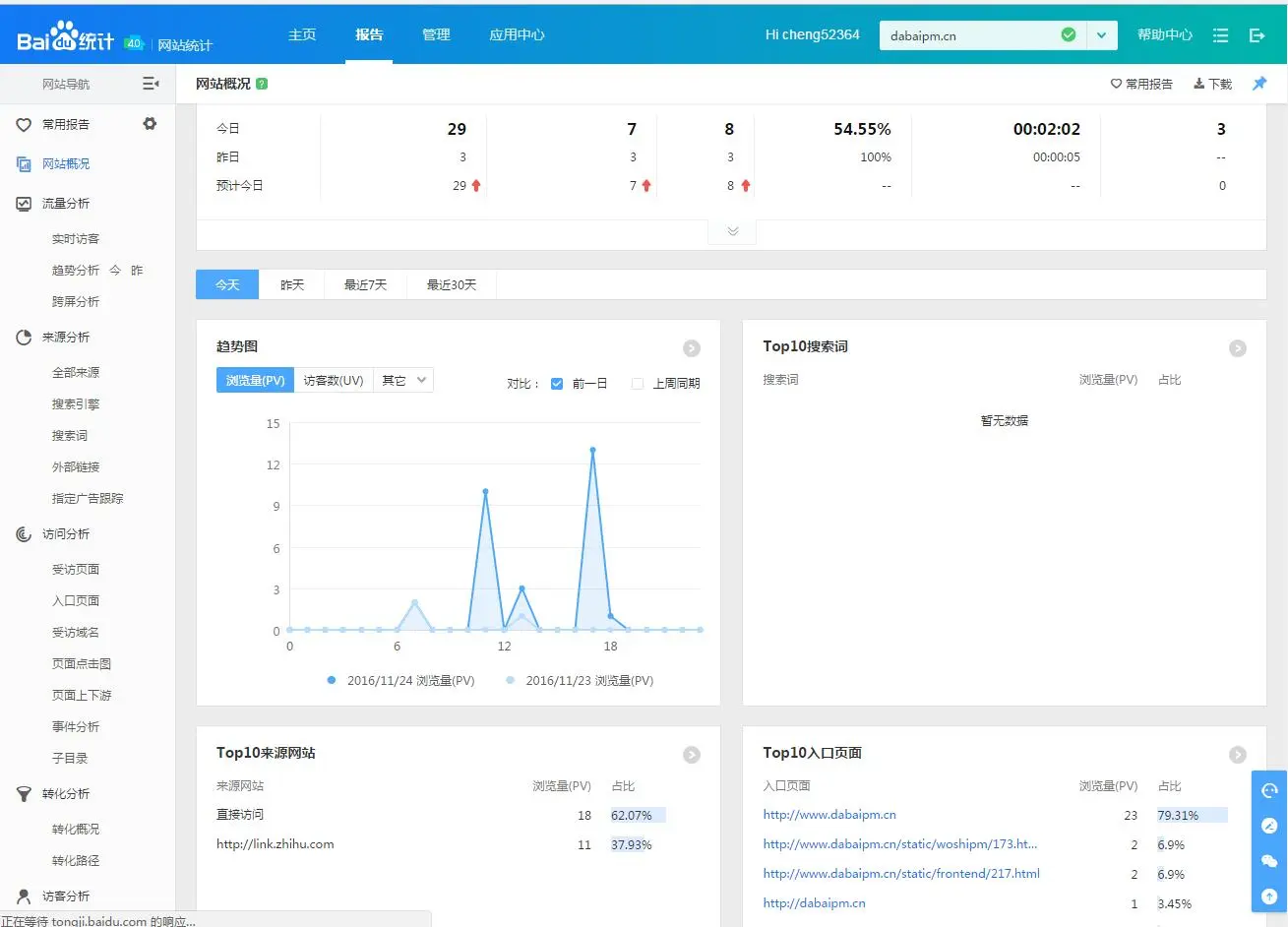Click the 网站概况 sidebar icon
The image size is (1288, 927).
pos(24,164)
